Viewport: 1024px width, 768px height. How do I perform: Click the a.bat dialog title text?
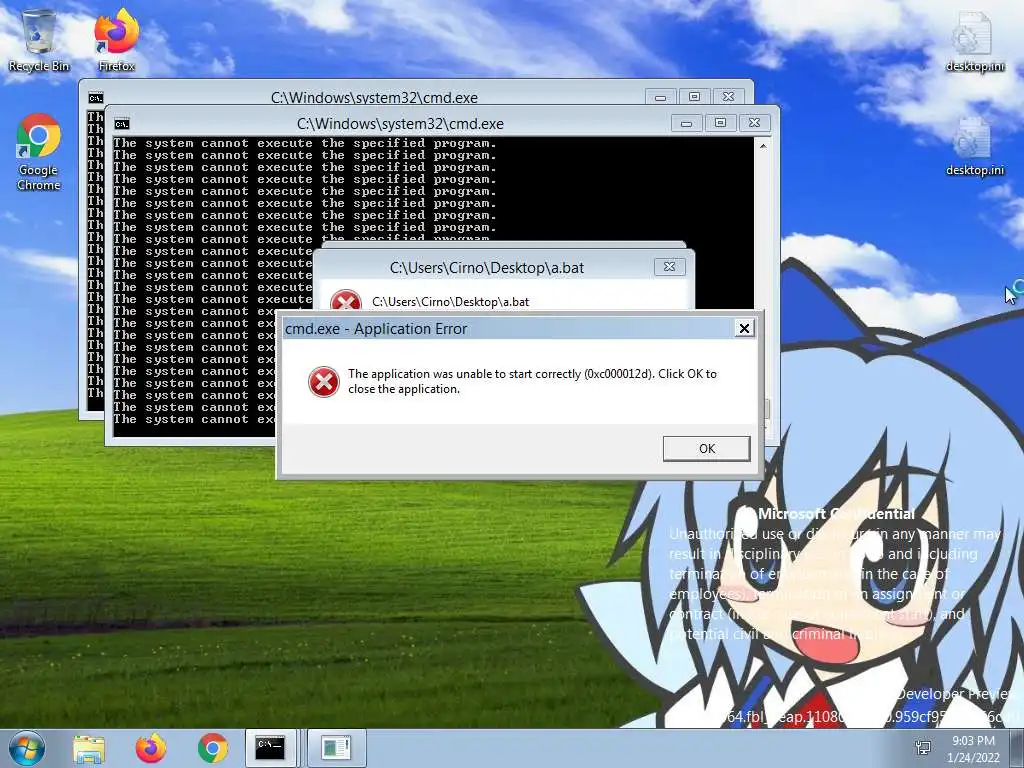point(487,268)
